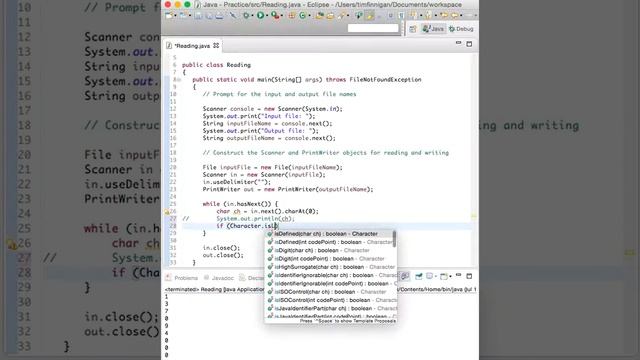640x360 pixels.
Task: Click the Pin Console icon
Action: [418, 276]
